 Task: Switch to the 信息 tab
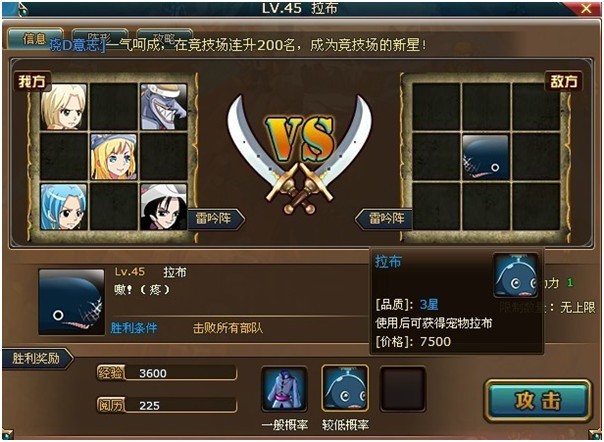35,38
